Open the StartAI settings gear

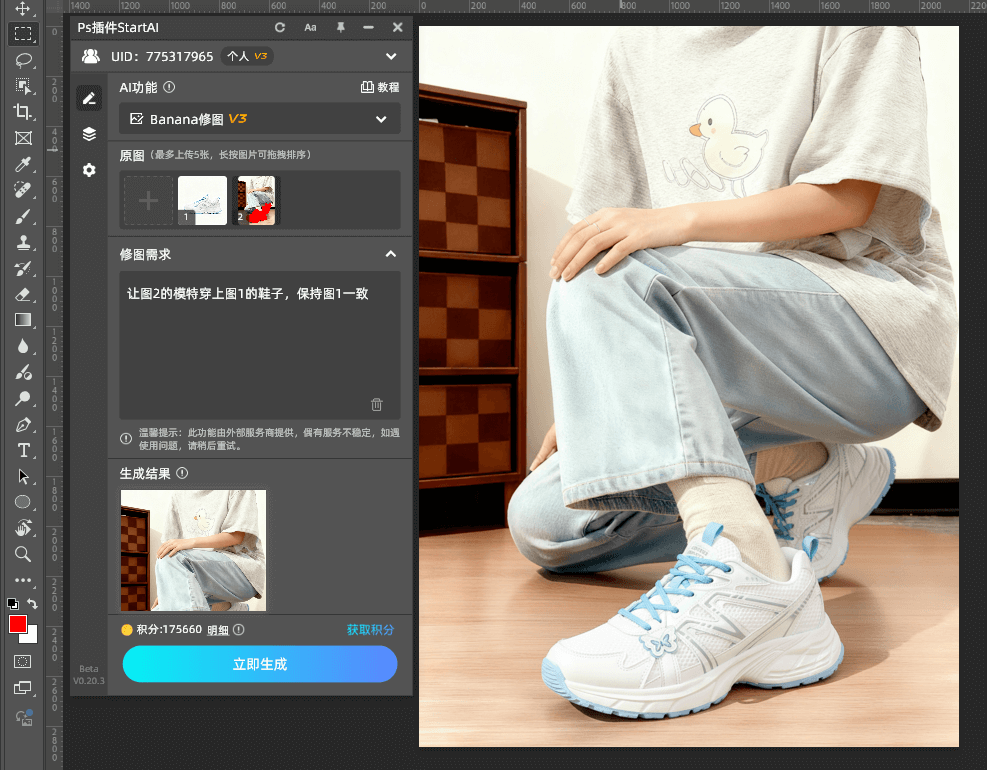[x=89, y=170]
